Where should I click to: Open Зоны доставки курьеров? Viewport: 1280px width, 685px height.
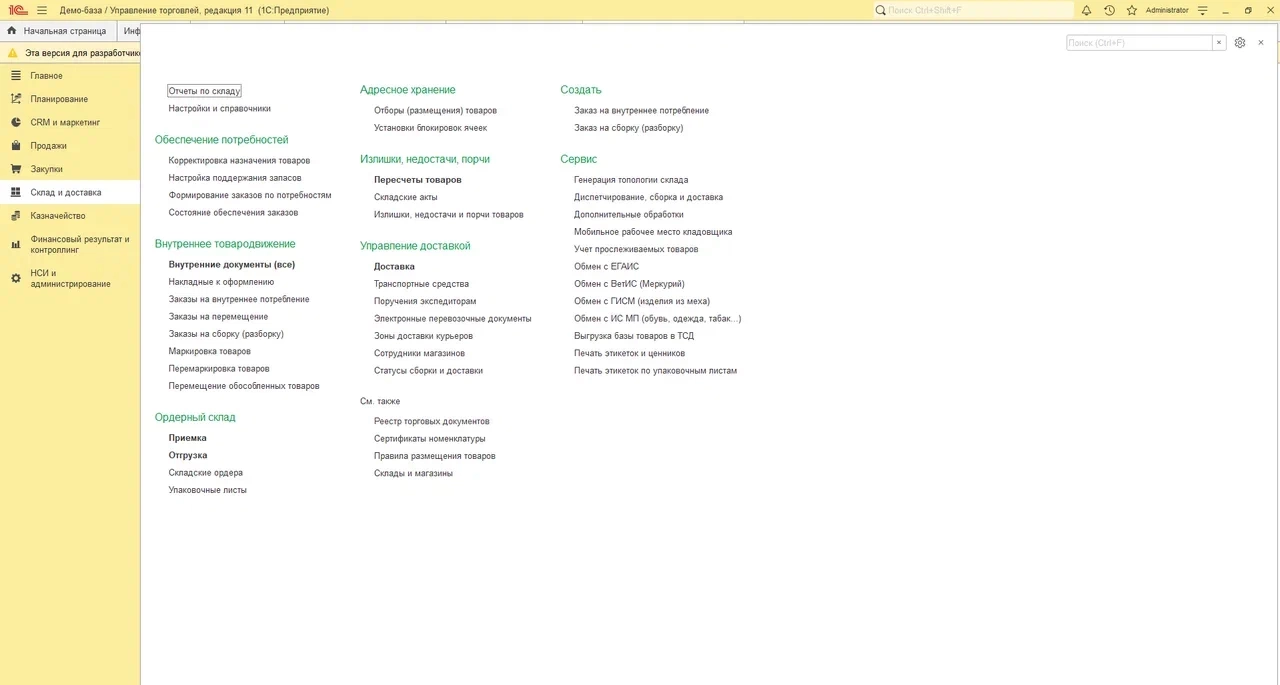pos(424,336)
